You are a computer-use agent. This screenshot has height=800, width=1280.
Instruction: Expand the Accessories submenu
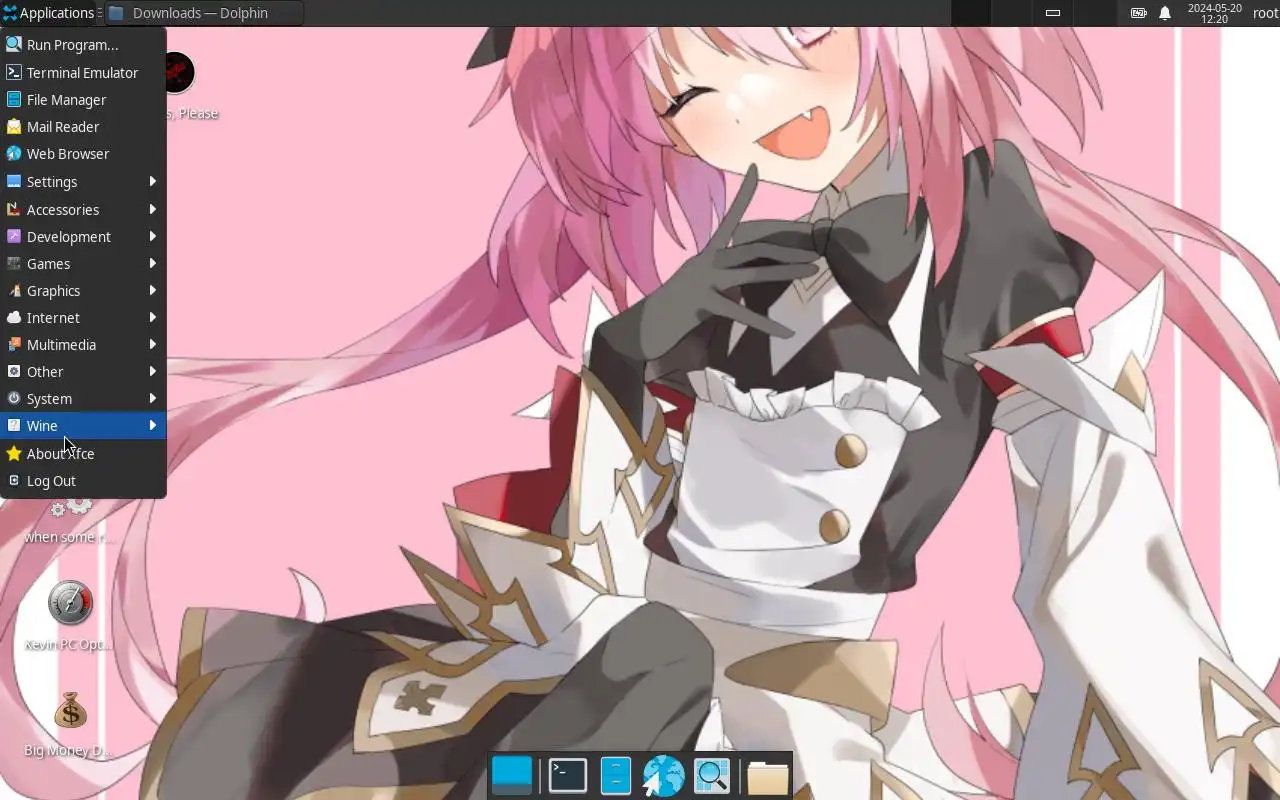pos(83,210)
